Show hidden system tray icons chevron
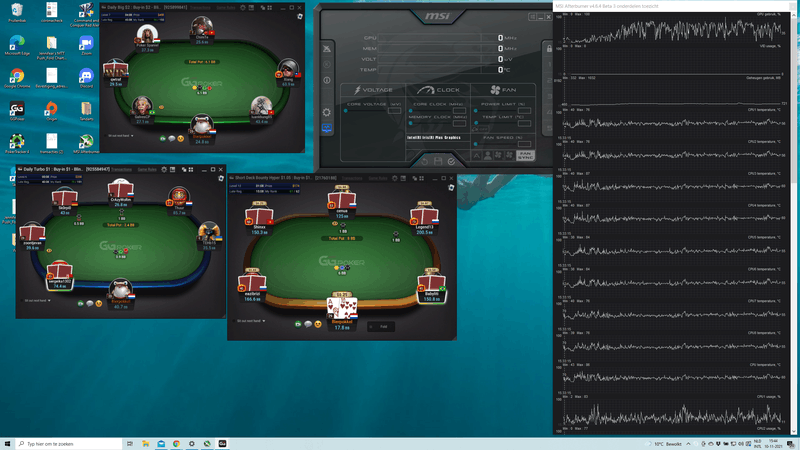Screen dimensions: 800x450 point(688,444)
